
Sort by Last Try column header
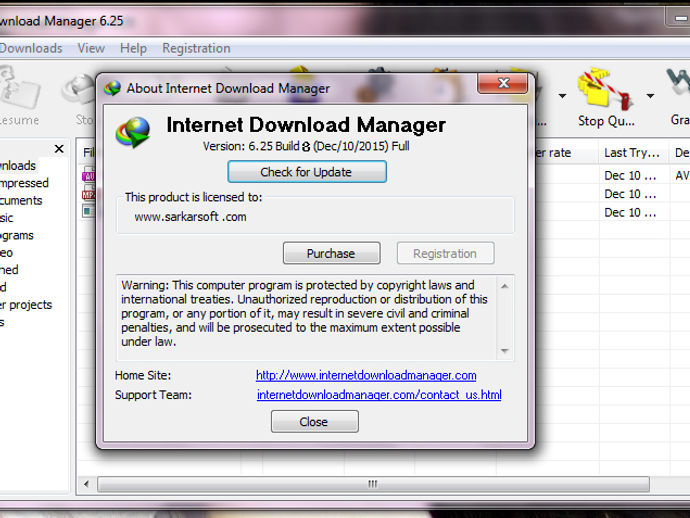633,153
